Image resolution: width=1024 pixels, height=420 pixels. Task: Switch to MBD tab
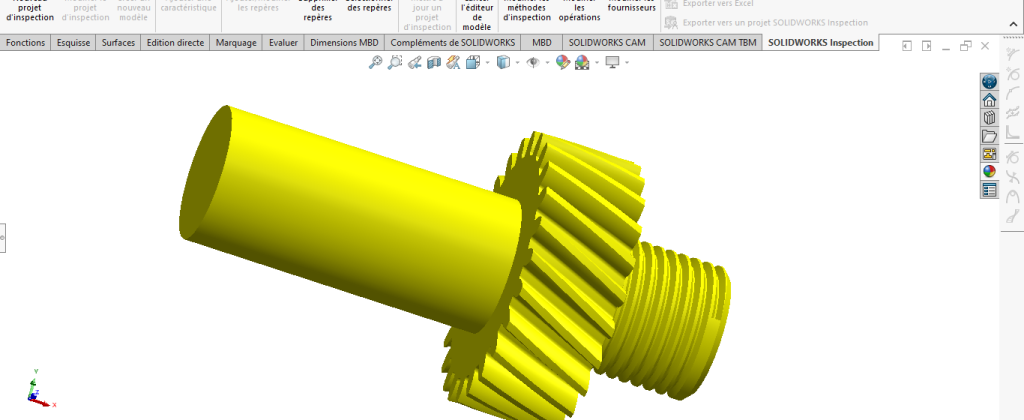pyautogui.click(x=541, y=42)
